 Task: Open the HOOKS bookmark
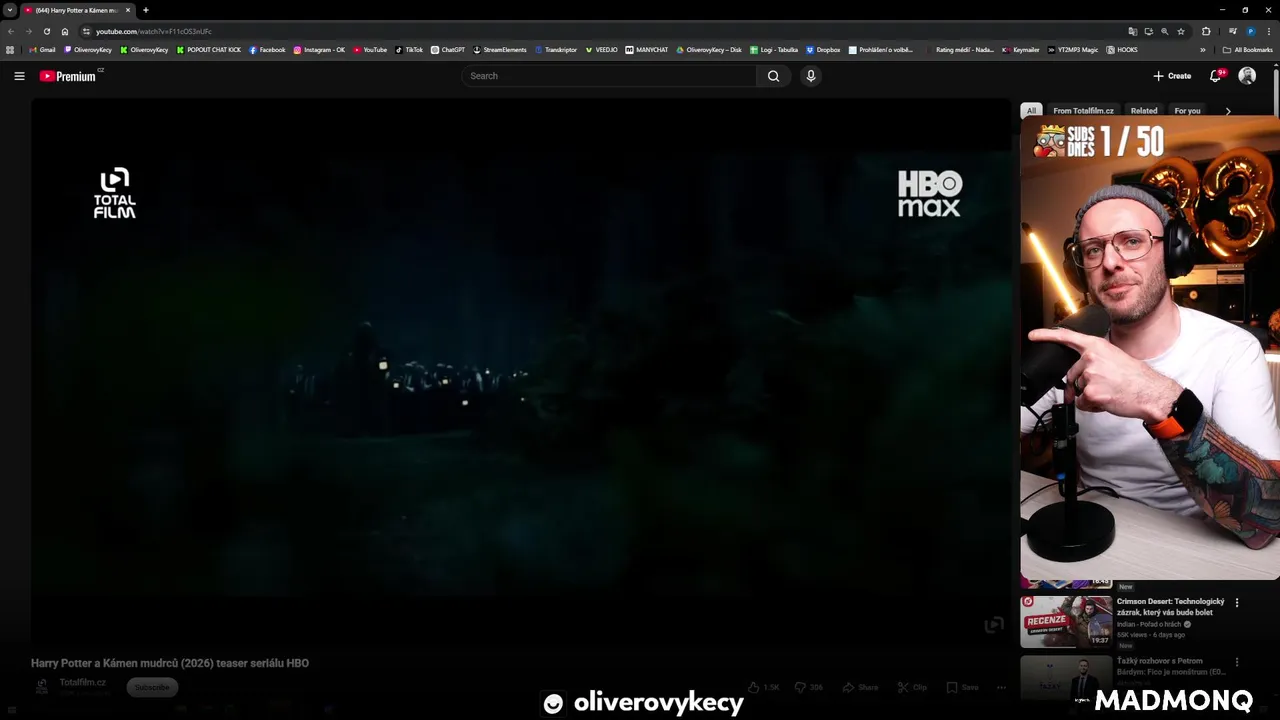point(1122,49)
